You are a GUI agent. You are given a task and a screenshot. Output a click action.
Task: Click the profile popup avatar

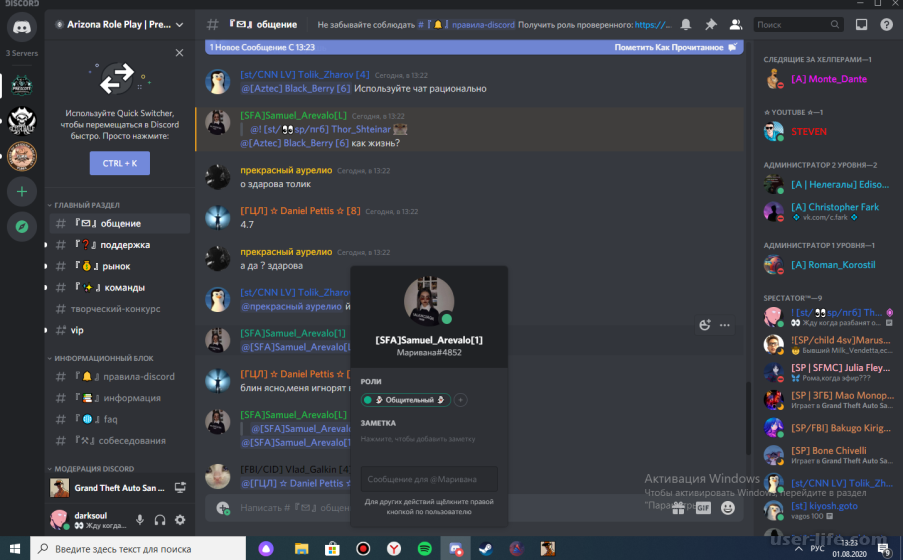point(428,301)
